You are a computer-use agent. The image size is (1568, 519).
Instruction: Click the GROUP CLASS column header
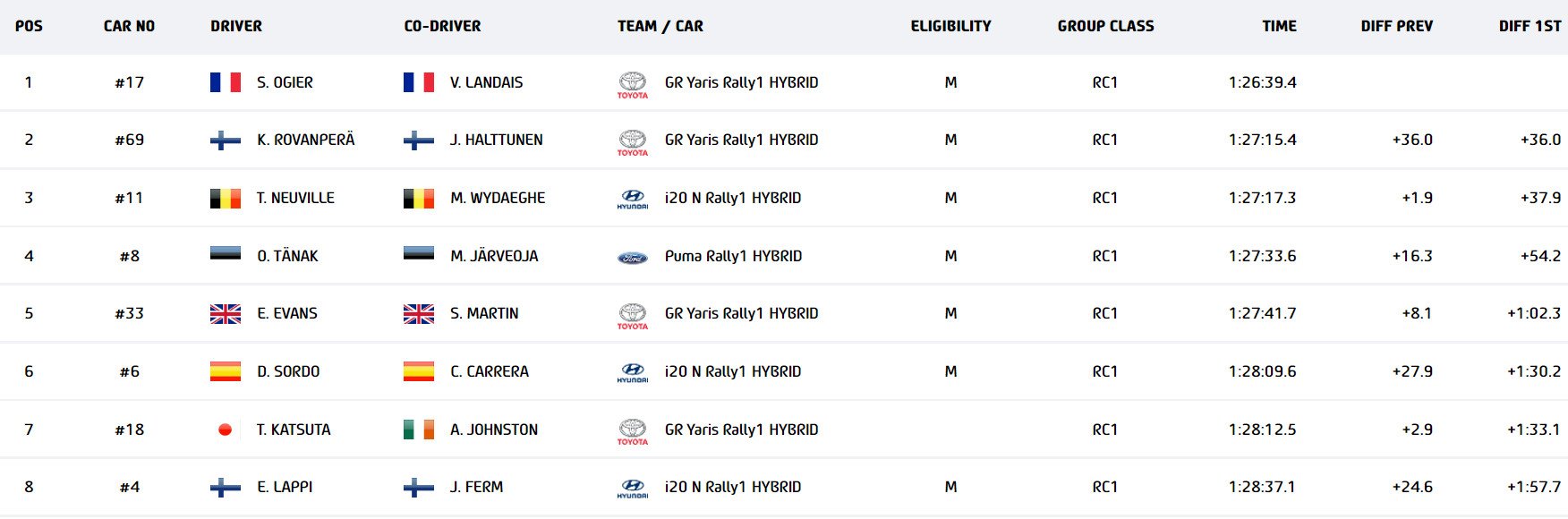[1105, 26]
